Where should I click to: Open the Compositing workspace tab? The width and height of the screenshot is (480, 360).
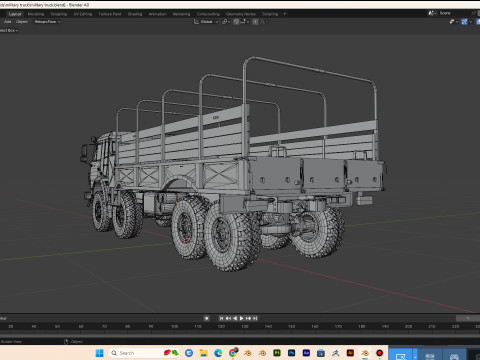tap(208, 14)
